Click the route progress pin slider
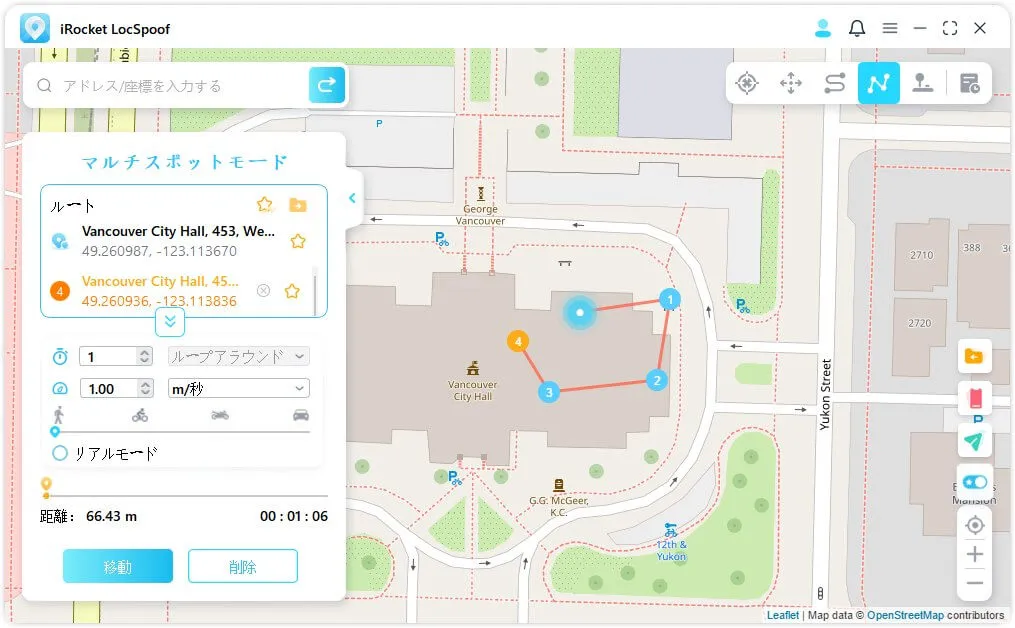 [x=46, y=486]
